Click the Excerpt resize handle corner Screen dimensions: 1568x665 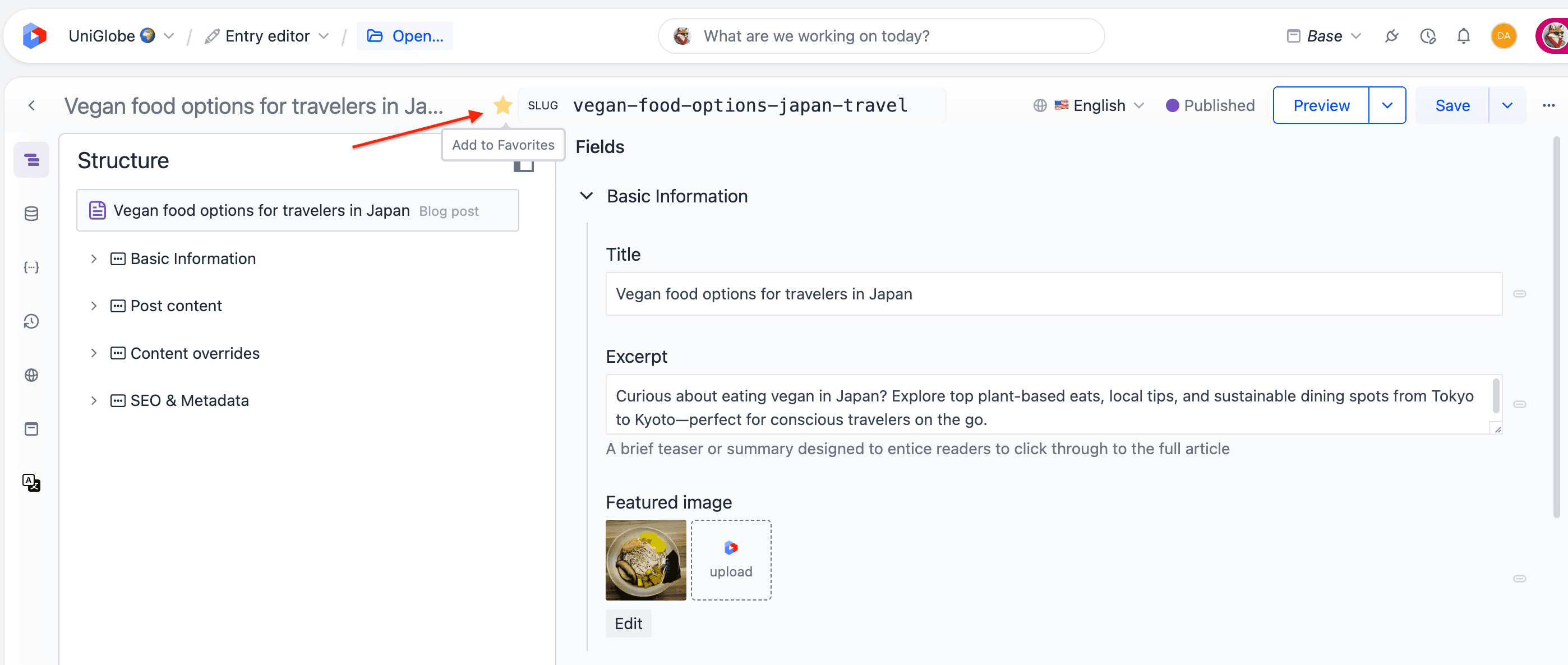point(1497,428)
